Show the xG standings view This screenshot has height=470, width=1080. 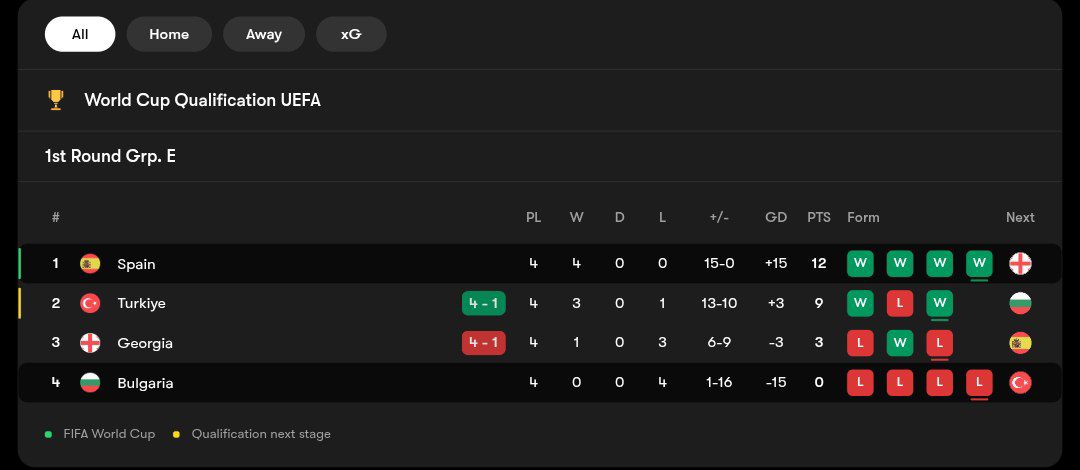pyautogui.click(x=351, y=34)
